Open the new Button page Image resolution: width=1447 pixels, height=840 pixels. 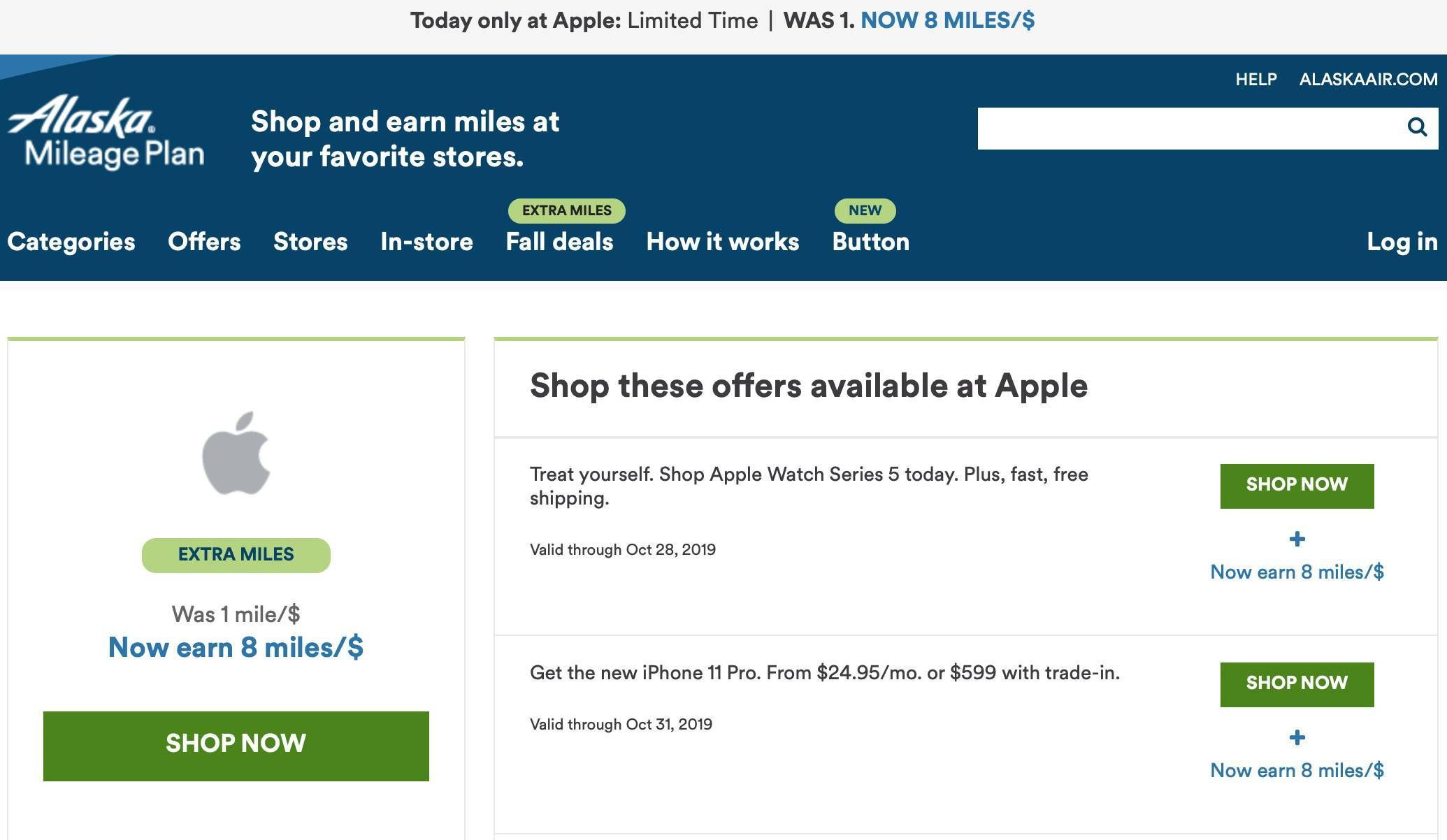pyautogui.click(x=871, y=242)
